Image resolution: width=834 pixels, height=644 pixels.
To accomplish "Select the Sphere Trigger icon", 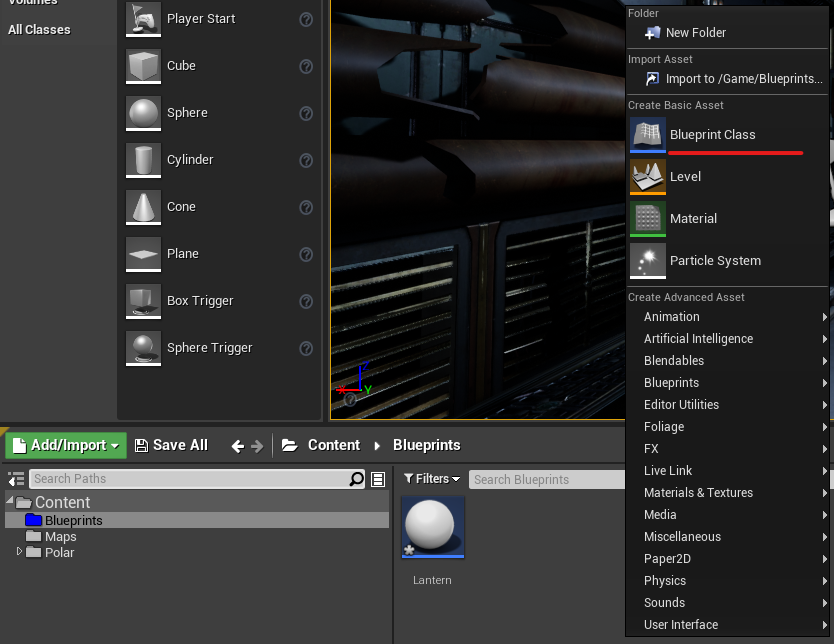I will (x=143, y=348).
